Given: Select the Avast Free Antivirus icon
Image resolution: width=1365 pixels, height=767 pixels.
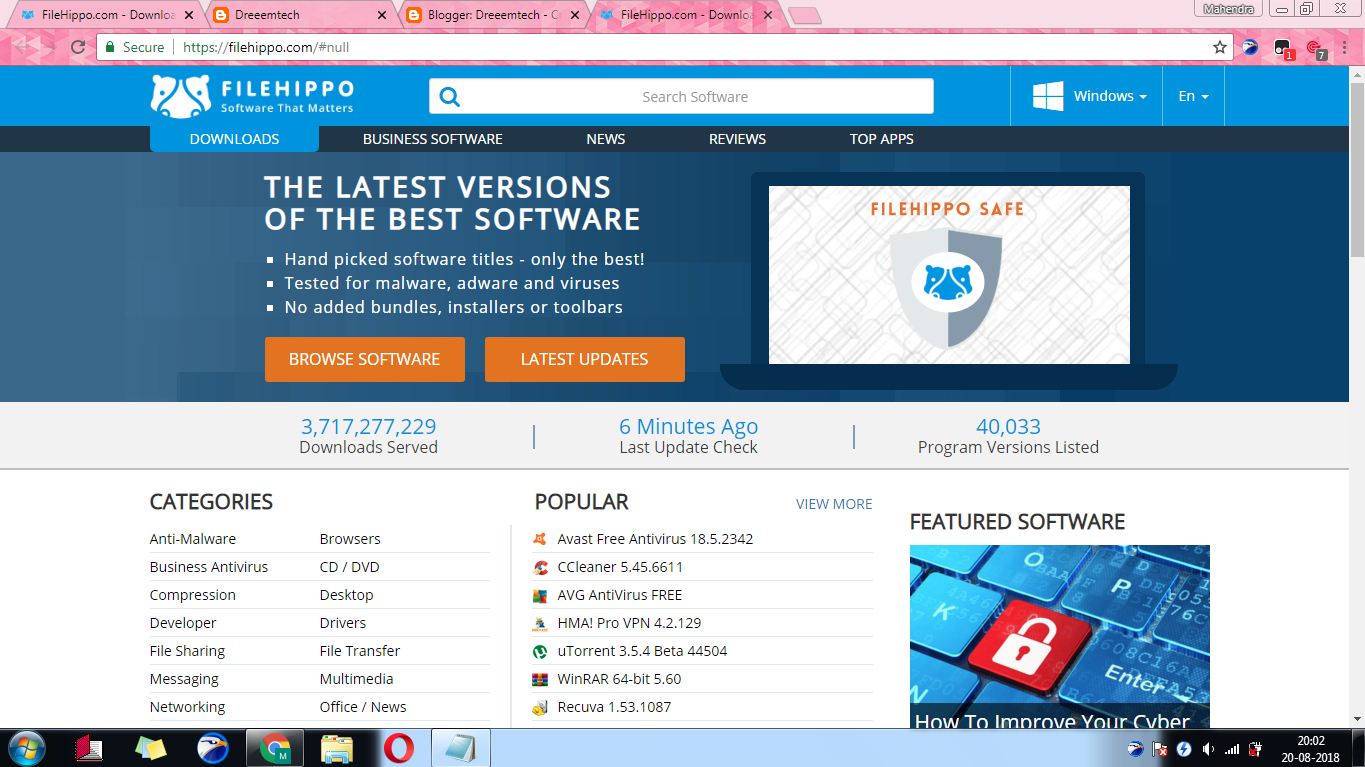Looking at the screenshot, I should tap(540, 538).
